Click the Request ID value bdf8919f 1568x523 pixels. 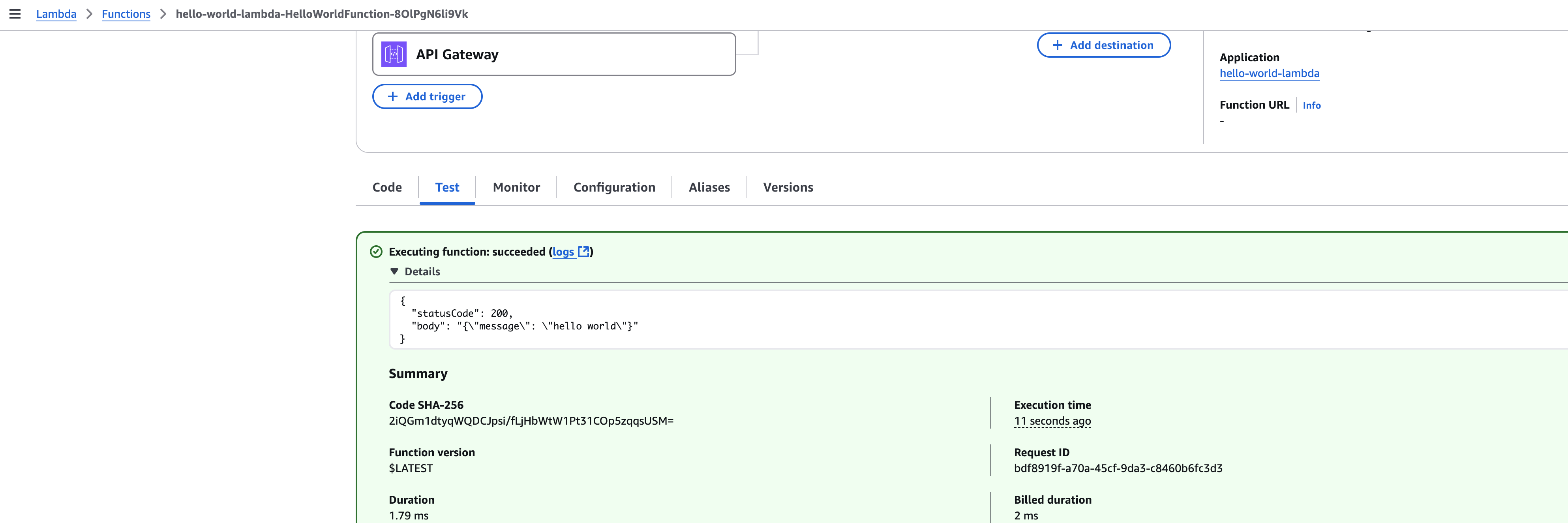1118,468
